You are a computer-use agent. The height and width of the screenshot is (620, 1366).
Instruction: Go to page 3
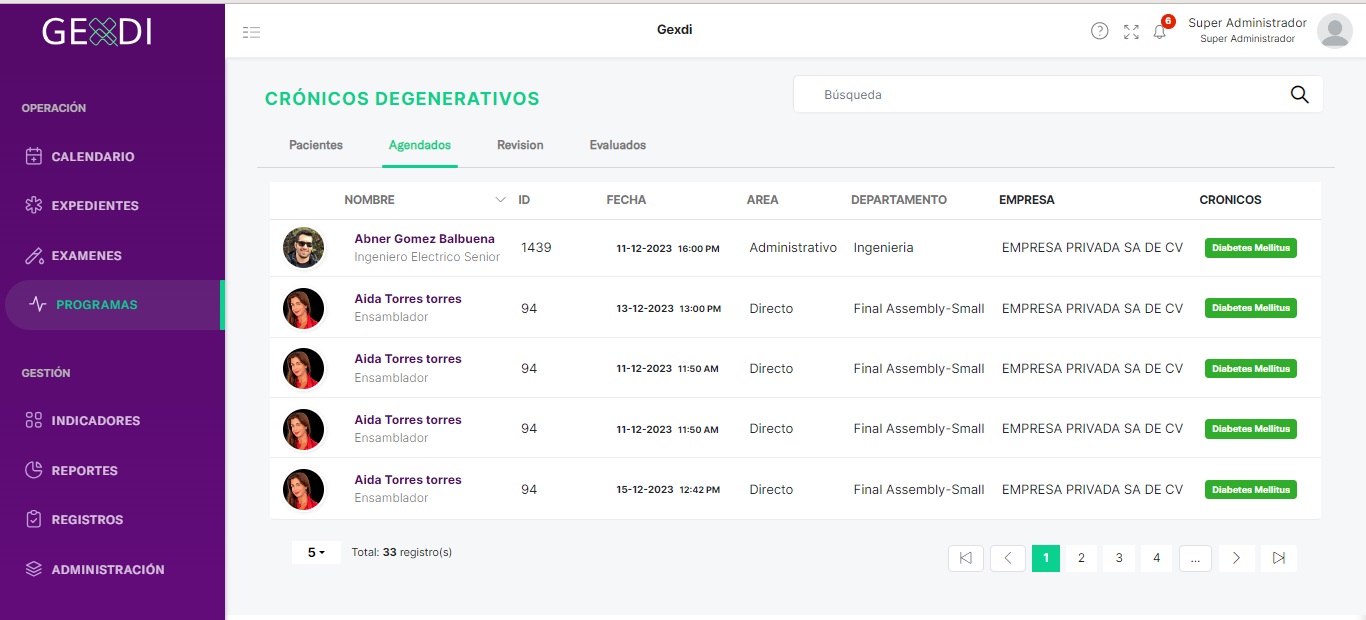tap(1119, 558)
